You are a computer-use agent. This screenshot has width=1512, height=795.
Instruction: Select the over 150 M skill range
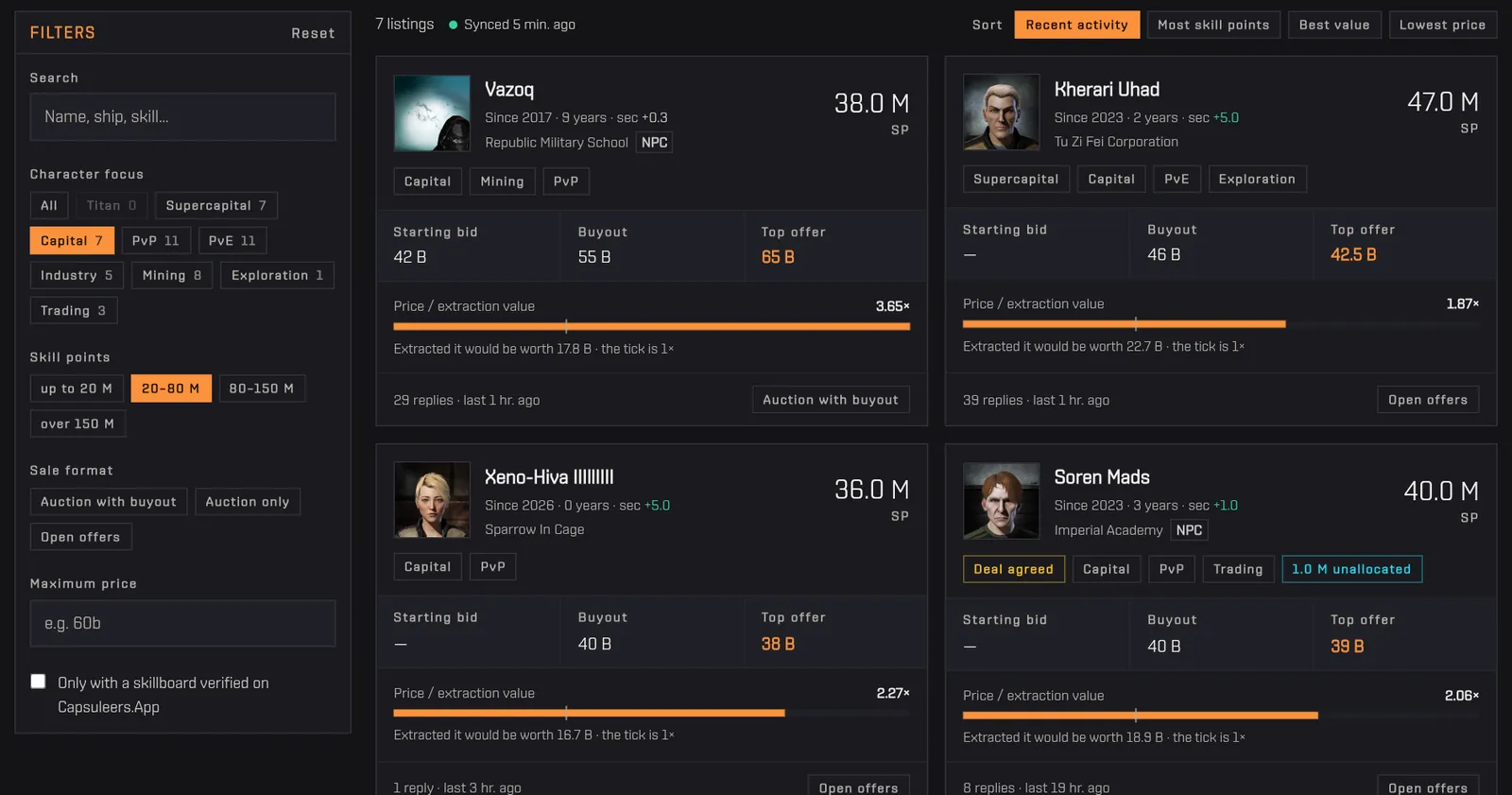tap(77, 424)
